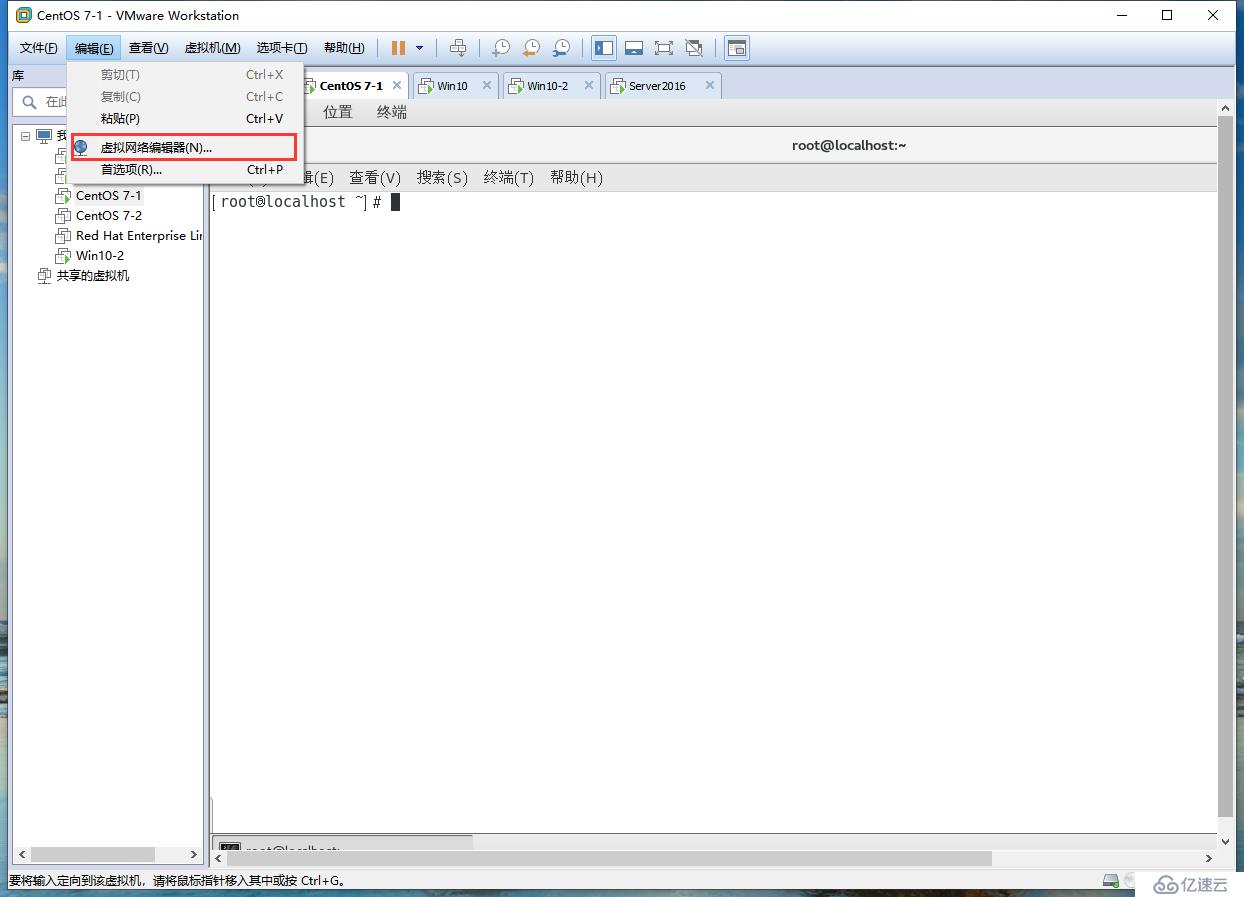Viewport: 1244px width, 897px height.
Task: Click the shared VMs network icon
Action: (x=44, y=276)
